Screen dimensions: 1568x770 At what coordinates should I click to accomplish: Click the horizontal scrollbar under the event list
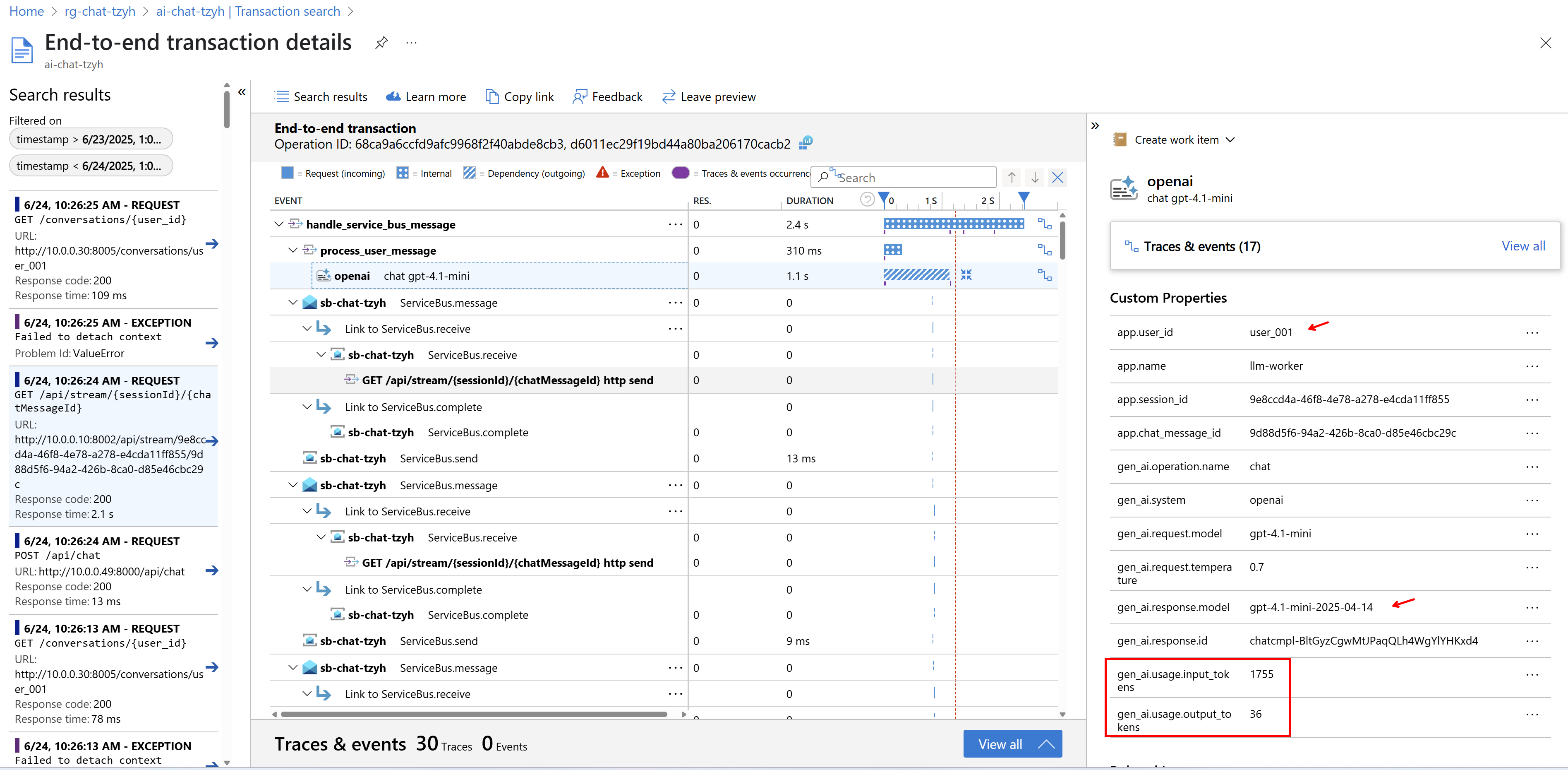pyautogui.click(x=474, y=714)
